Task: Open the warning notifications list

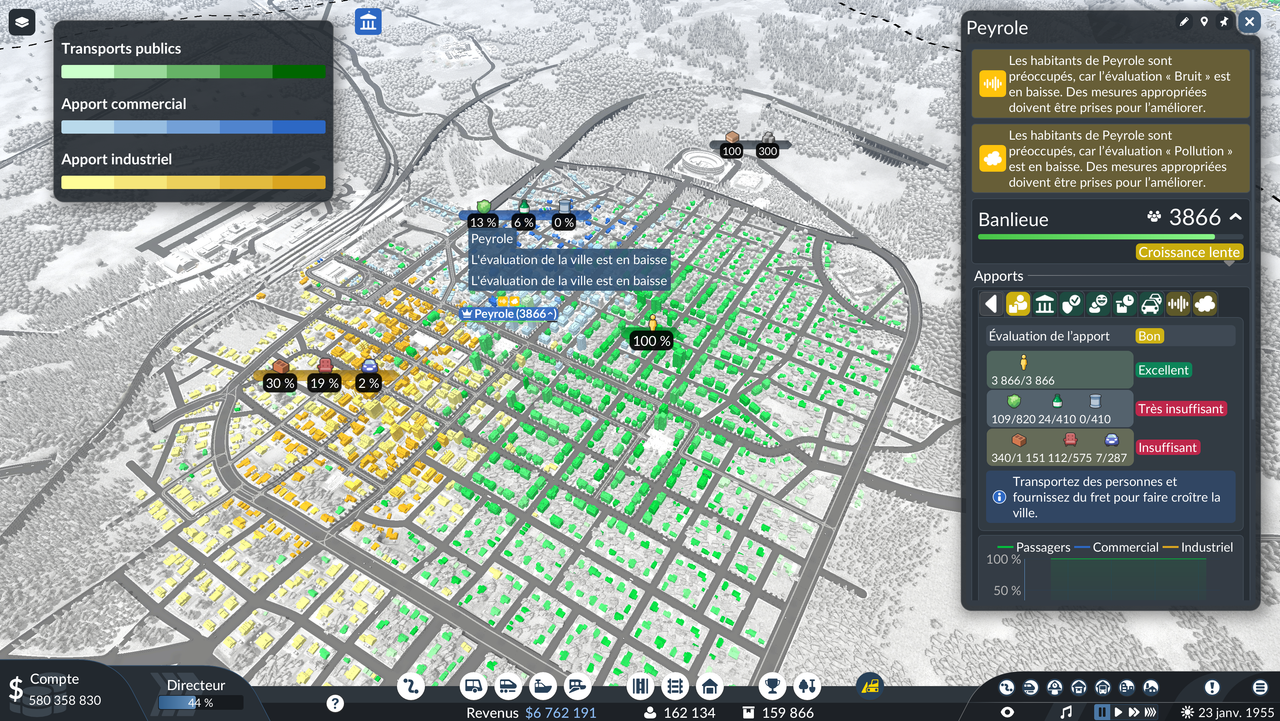Action: [1212, 687]
